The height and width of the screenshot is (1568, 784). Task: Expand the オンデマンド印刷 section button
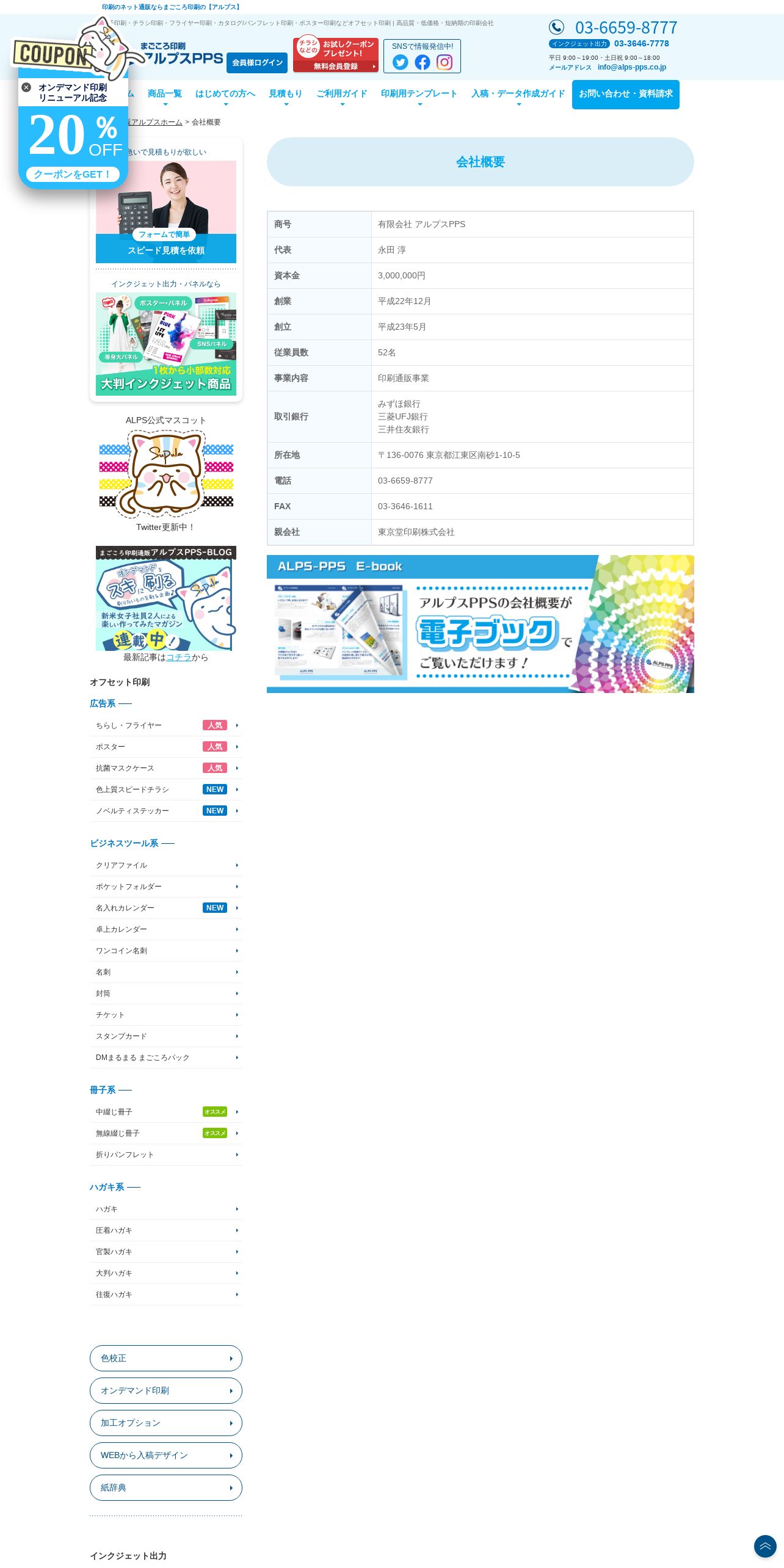coord(166,1390)
